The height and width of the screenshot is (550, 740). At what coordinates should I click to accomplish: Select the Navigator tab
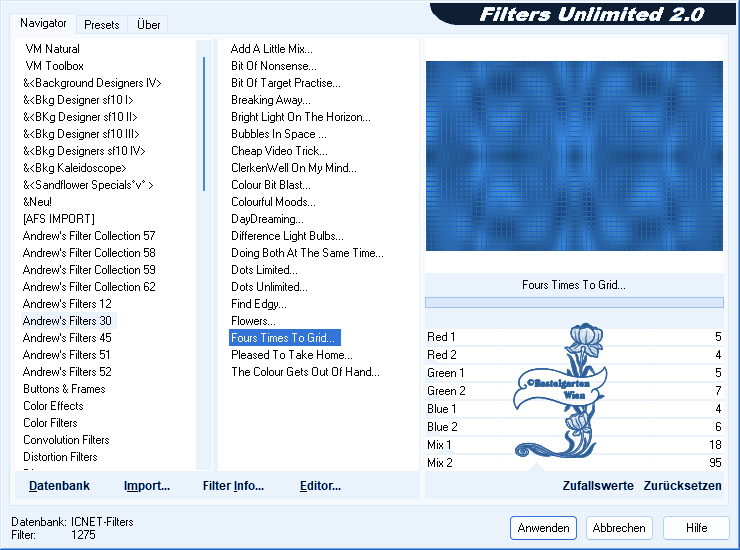[x=44, y=23]
